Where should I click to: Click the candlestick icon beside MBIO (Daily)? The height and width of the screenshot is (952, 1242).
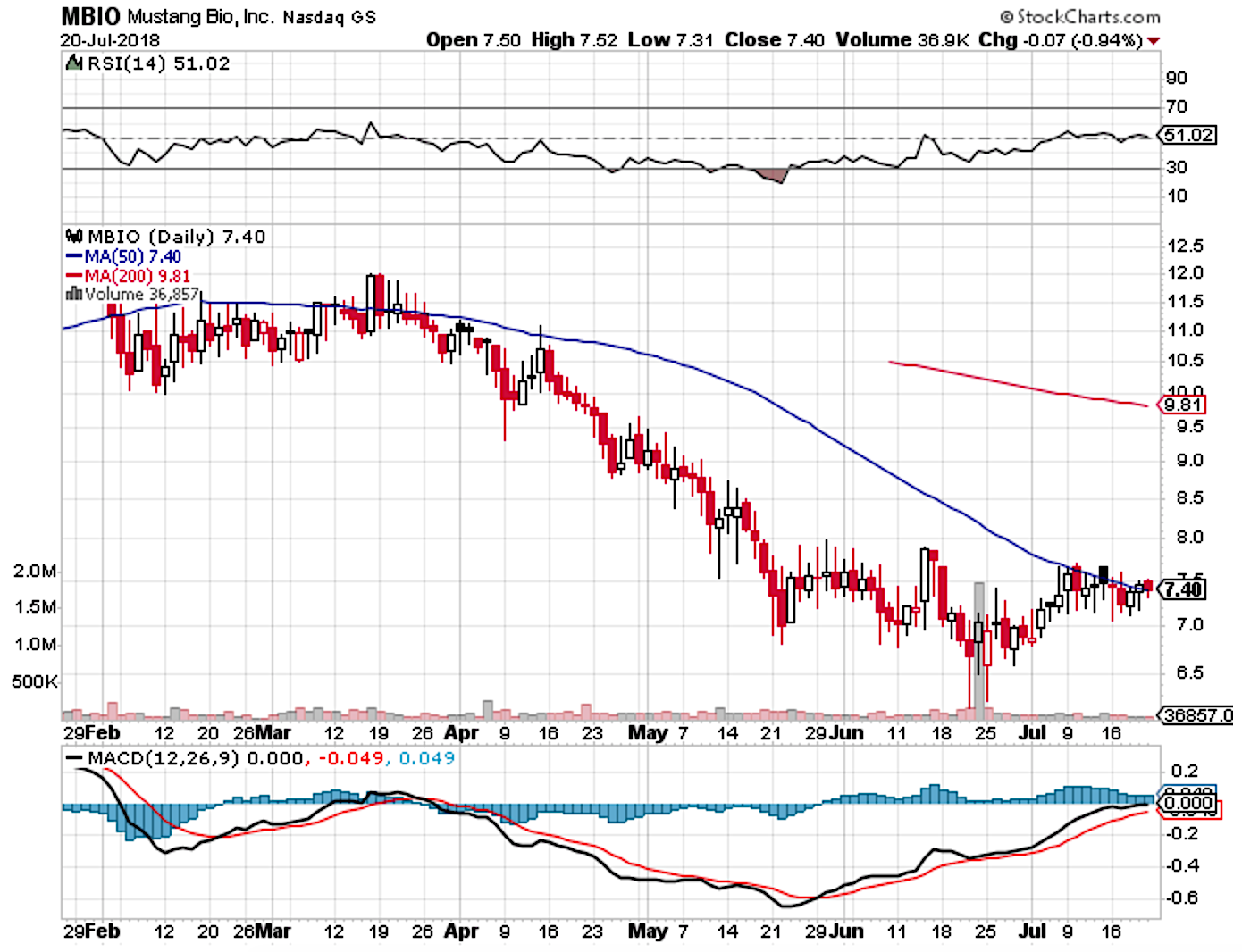coord(74,237)
